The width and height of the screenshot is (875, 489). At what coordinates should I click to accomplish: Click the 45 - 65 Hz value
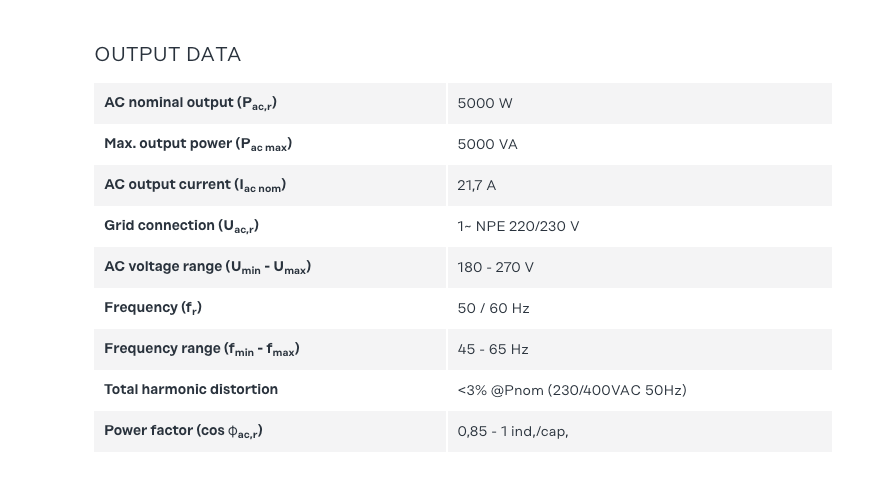click(x=493, y=349)
